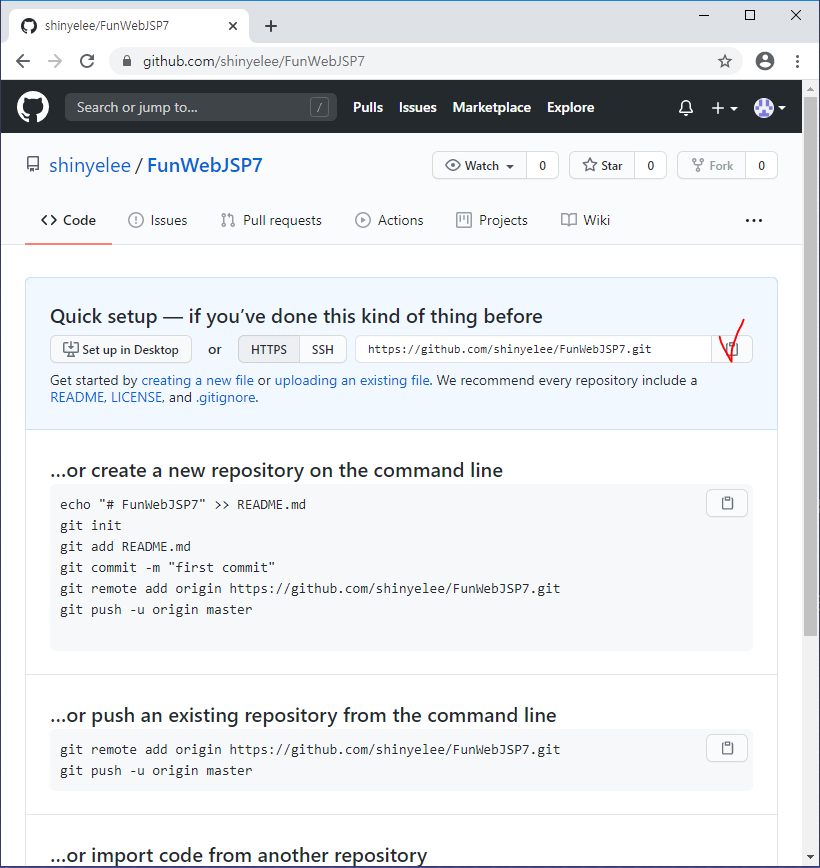Viewport: 820px width, 868px height.
Task: Expand the plus create-new menu
Action: (724, 108)
